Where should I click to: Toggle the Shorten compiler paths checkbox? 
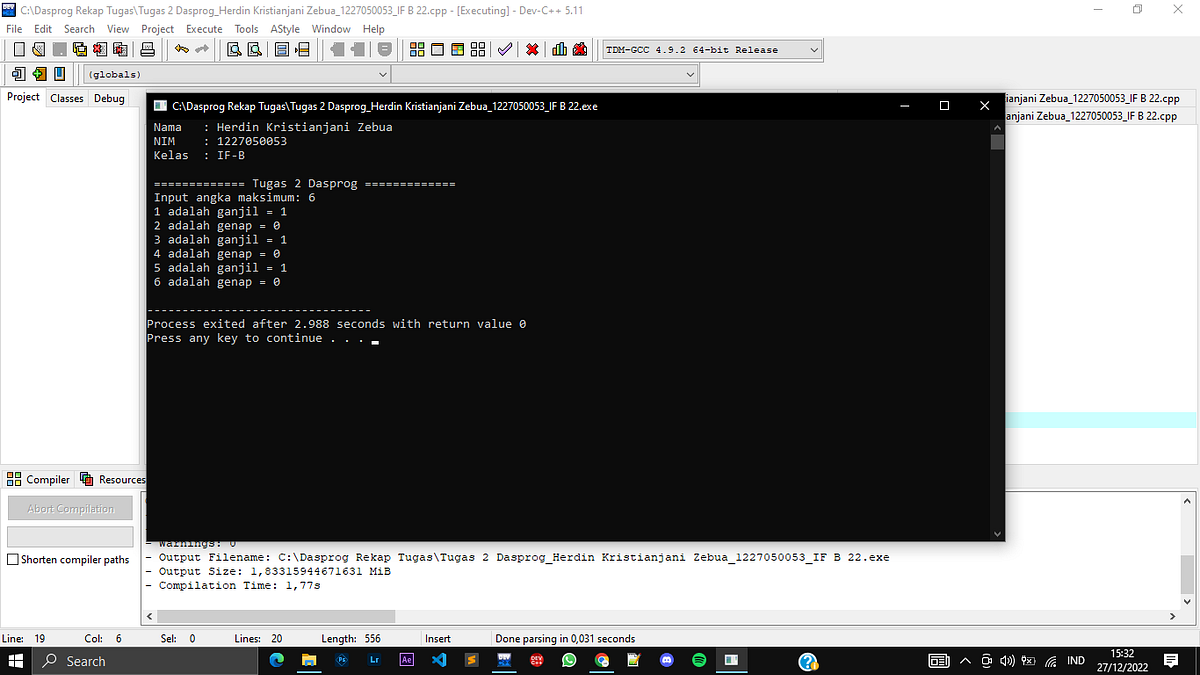click(x=13, y=560)
